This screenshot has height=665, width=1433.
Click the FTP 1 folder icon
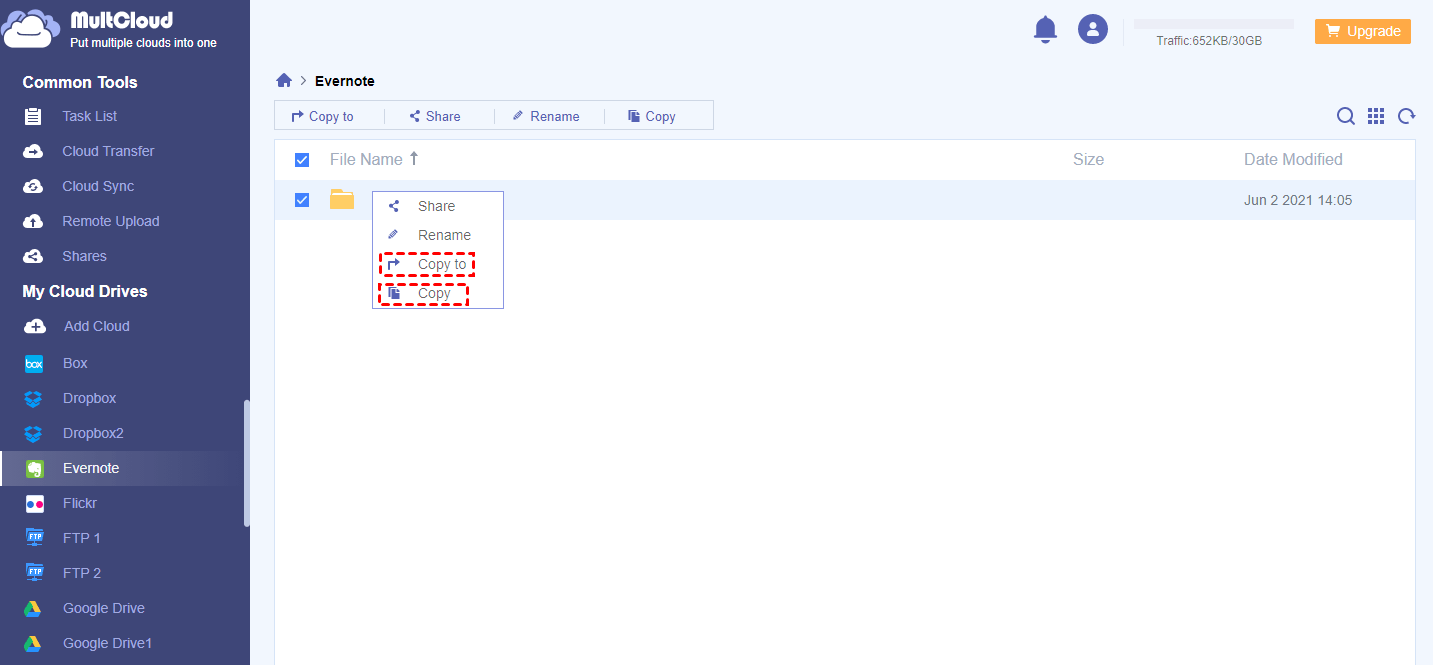pyautogui.click(x=34, y=538)
